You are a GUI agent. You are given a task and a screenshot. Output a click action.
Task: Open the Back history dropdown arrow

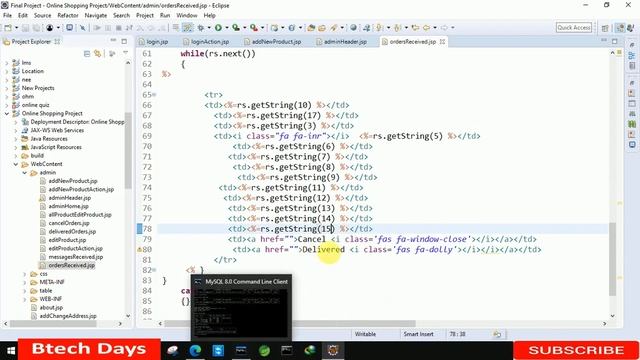click(435, 28)
